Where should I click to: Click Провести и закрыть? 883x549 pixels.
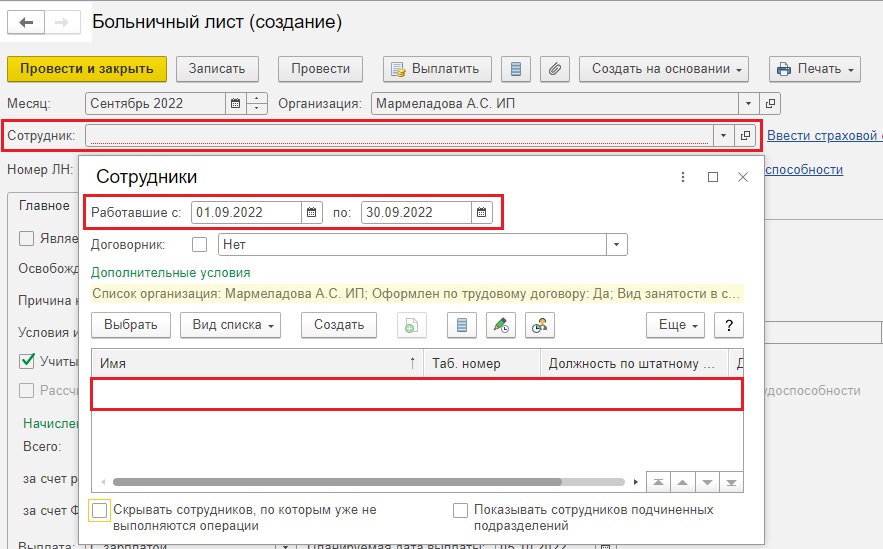coord(87,69)
